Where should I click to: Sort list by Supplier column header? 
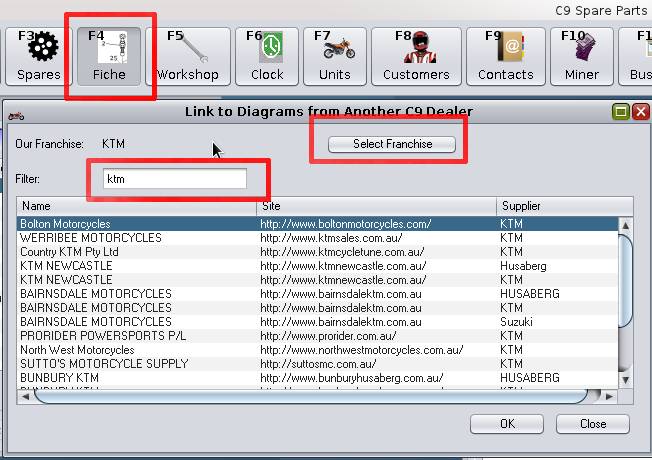pyautogui.click(x=560, y=206)
